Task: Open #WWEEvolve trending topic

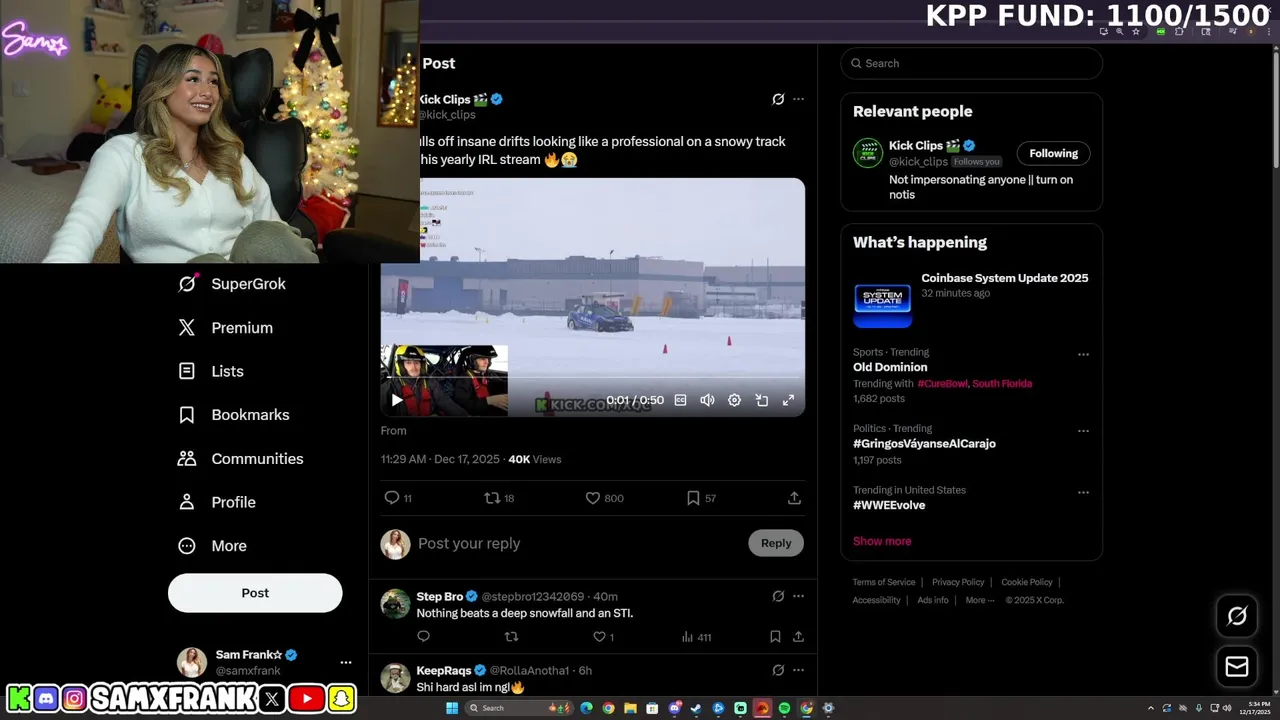Action: 889,505
